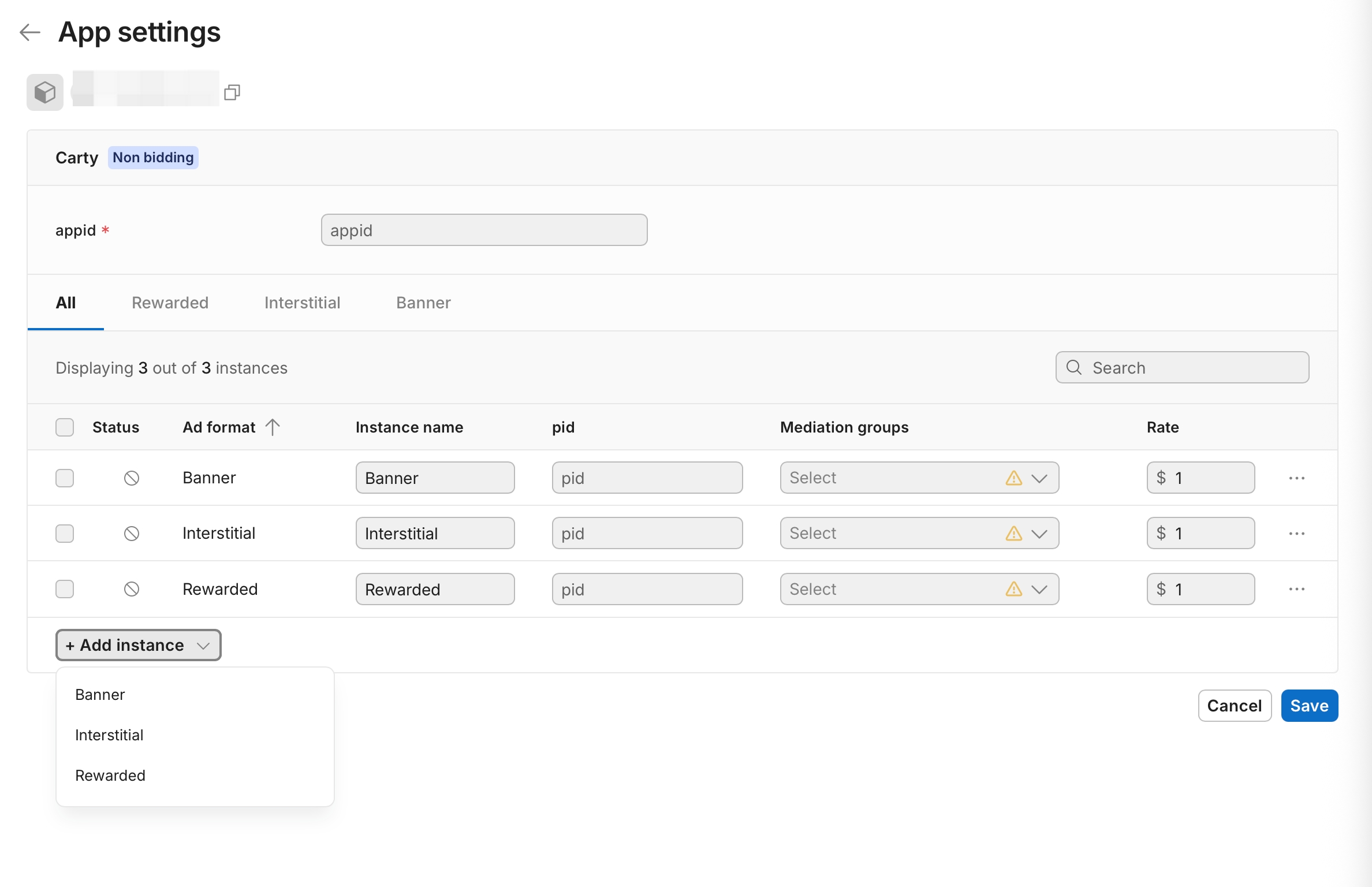Click the sort arrow on Ad format column
The height and width of the screenshot is (887, 1372).
273,427
